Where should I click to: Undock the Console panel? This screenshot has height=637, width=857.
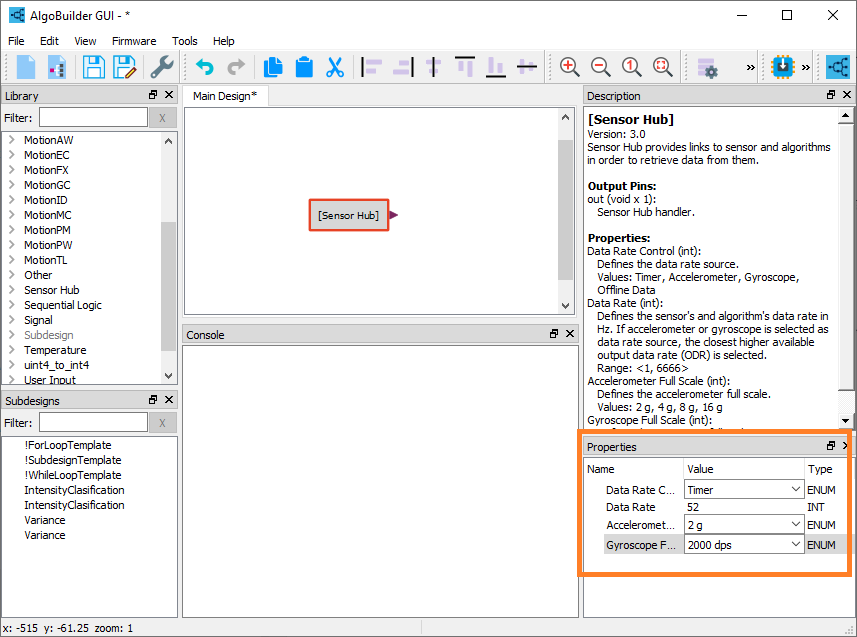[554, 334]
